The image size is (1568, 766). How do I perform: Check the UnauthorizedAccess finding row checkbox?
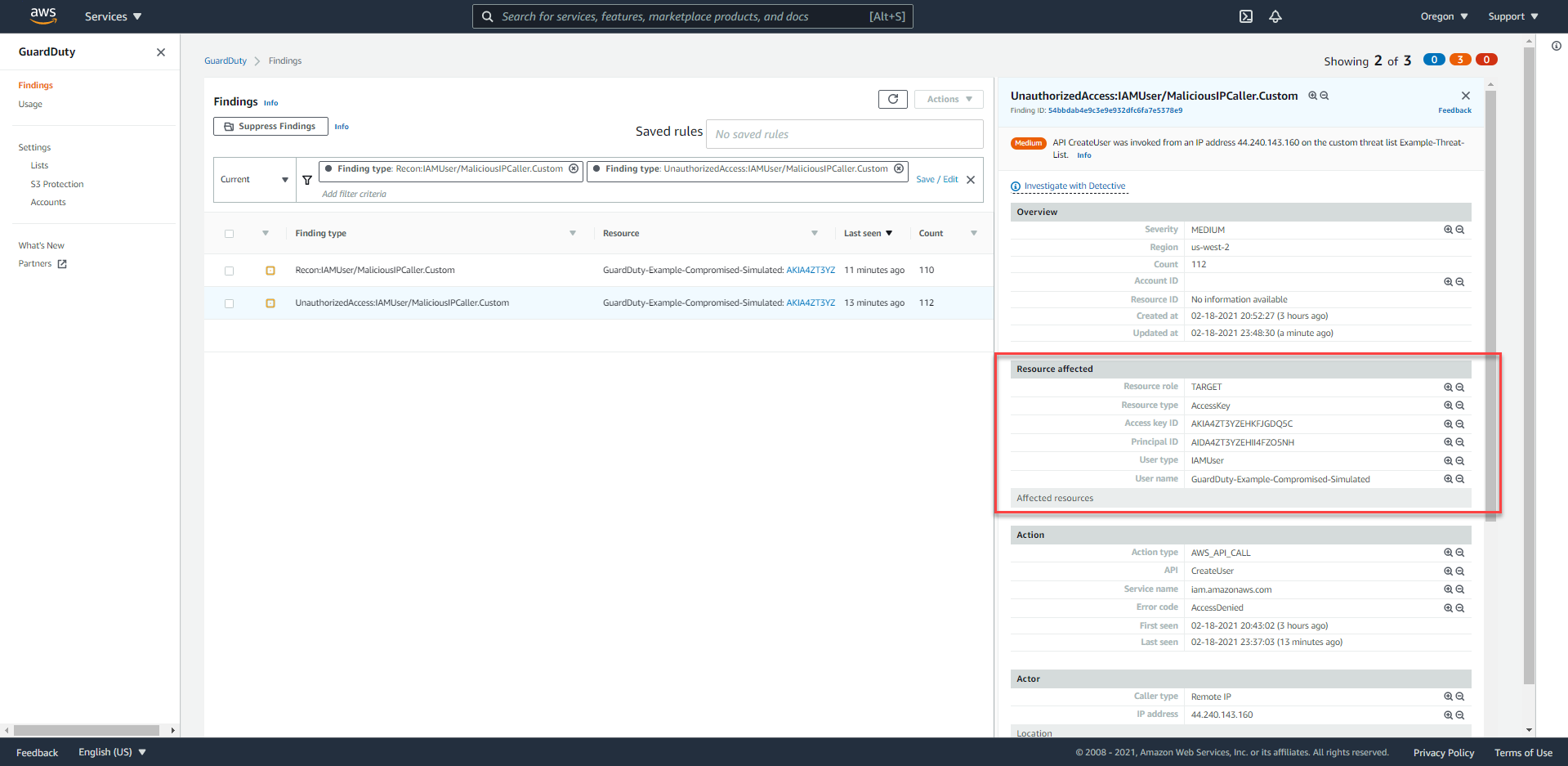[x=229, y=303]
